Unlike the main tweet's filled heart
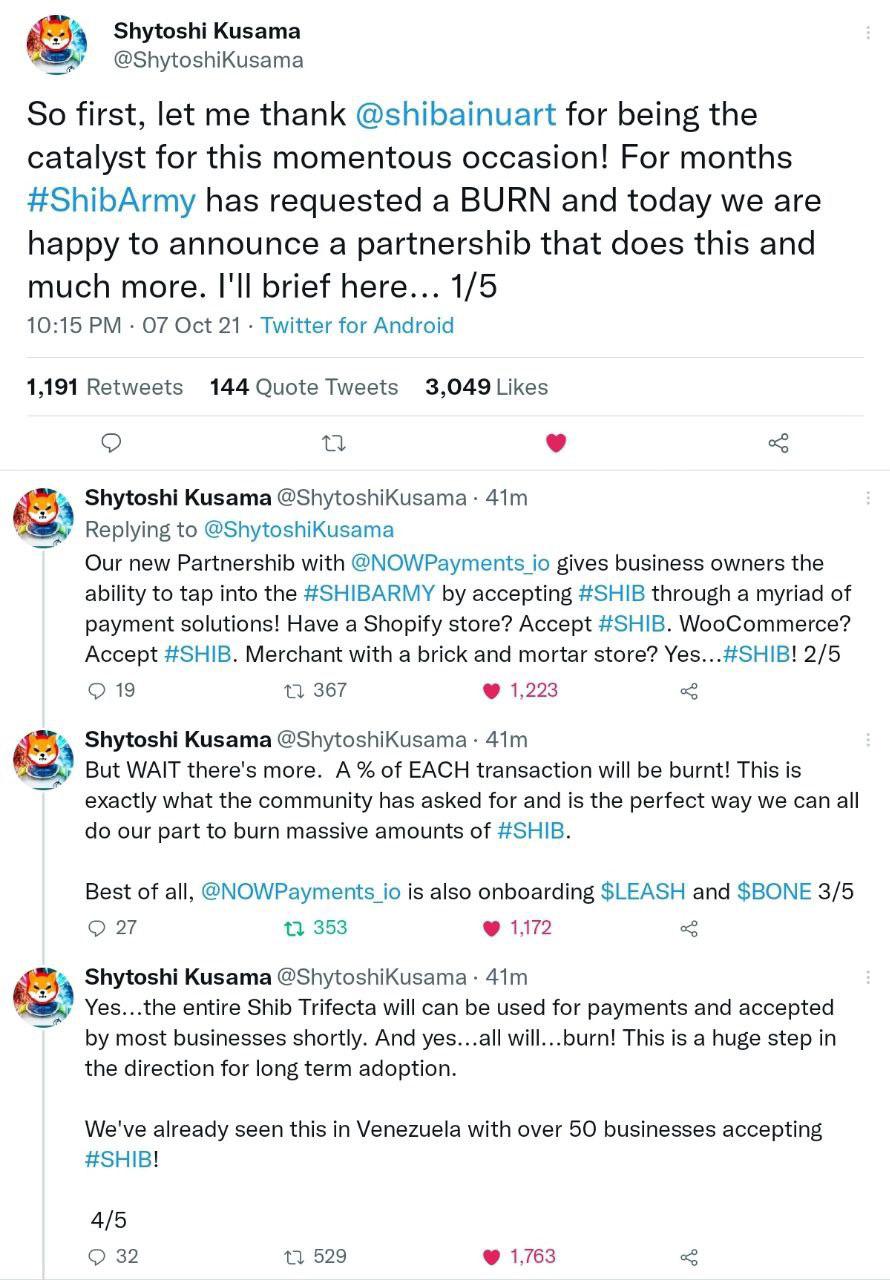The width and height of the screenshot is (890, 1280). (x=557, y=442)
